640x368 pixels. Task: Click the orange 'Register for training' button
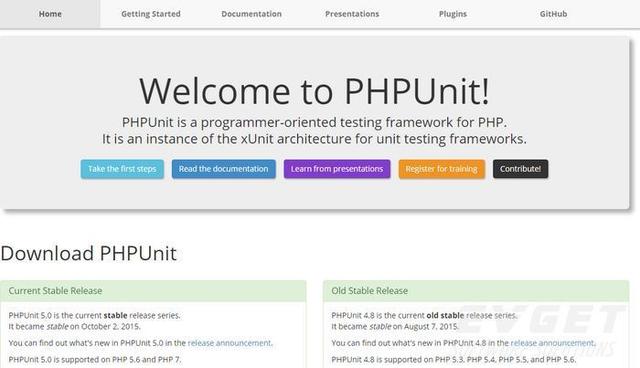442,169
